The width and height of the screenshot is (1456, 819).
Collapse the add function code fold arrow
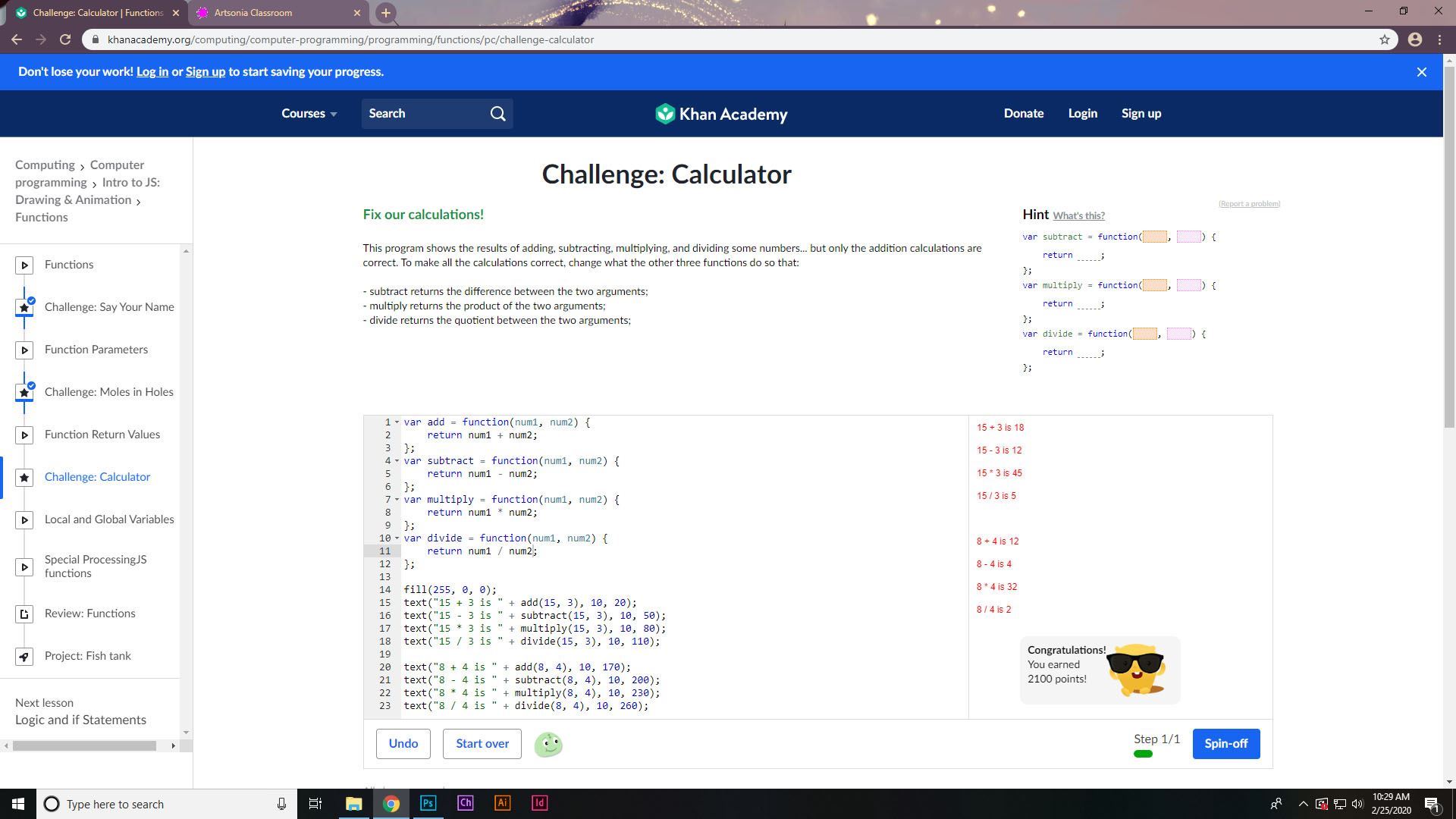(397, 422)
